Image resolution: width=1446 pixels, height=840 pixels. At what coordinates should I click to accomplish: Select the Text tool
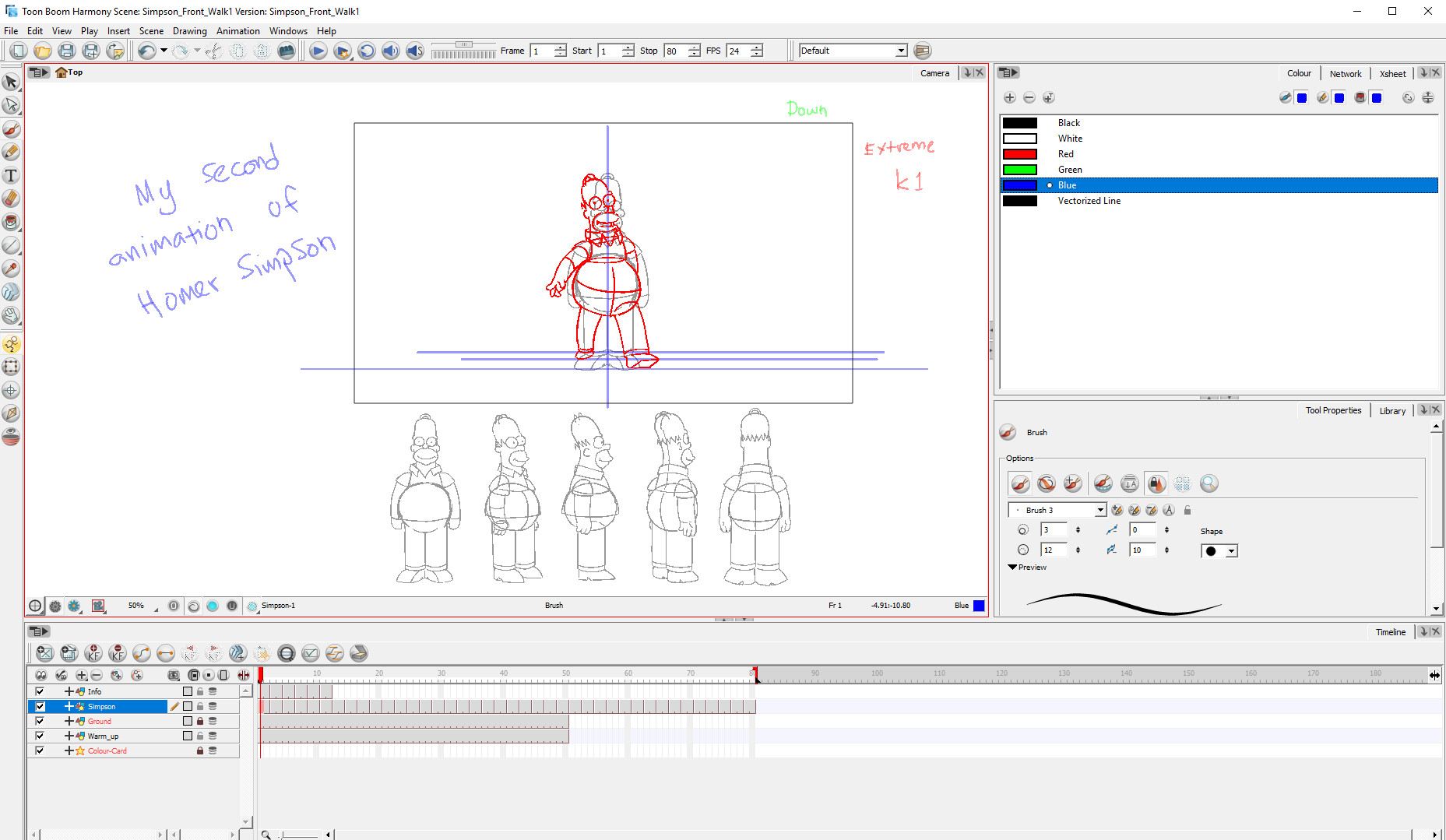point(11,175)
